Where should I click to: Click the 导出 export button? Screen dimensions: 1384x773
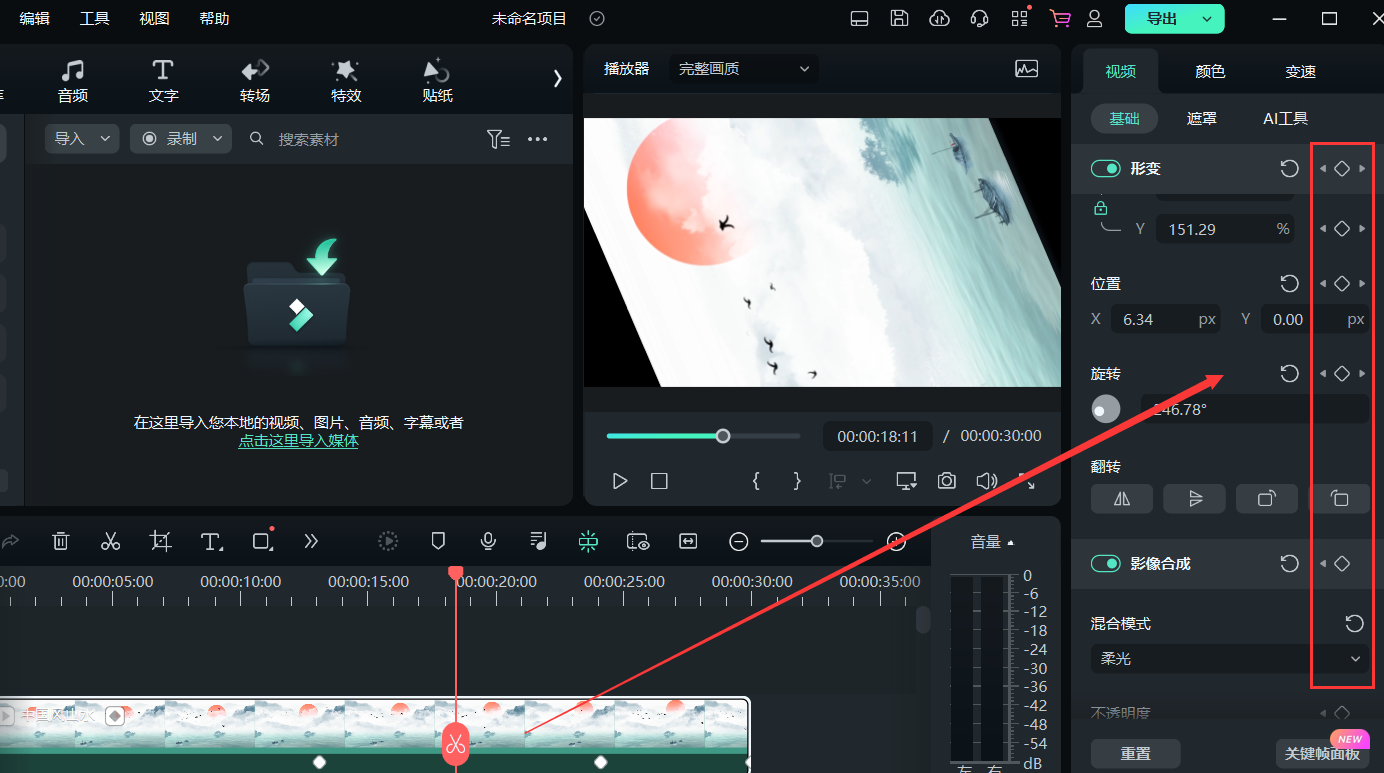1161,18
